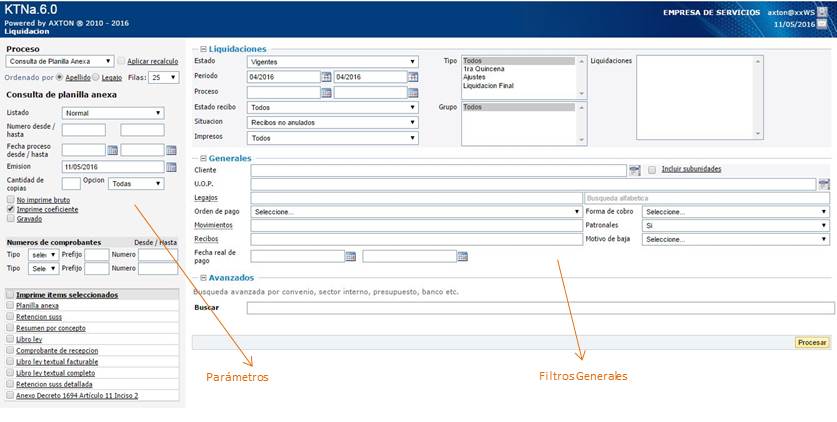Open U.O.P. lookup icon
Screen dimensions: 837x422
pyautogui.click(x=823, y=184)
